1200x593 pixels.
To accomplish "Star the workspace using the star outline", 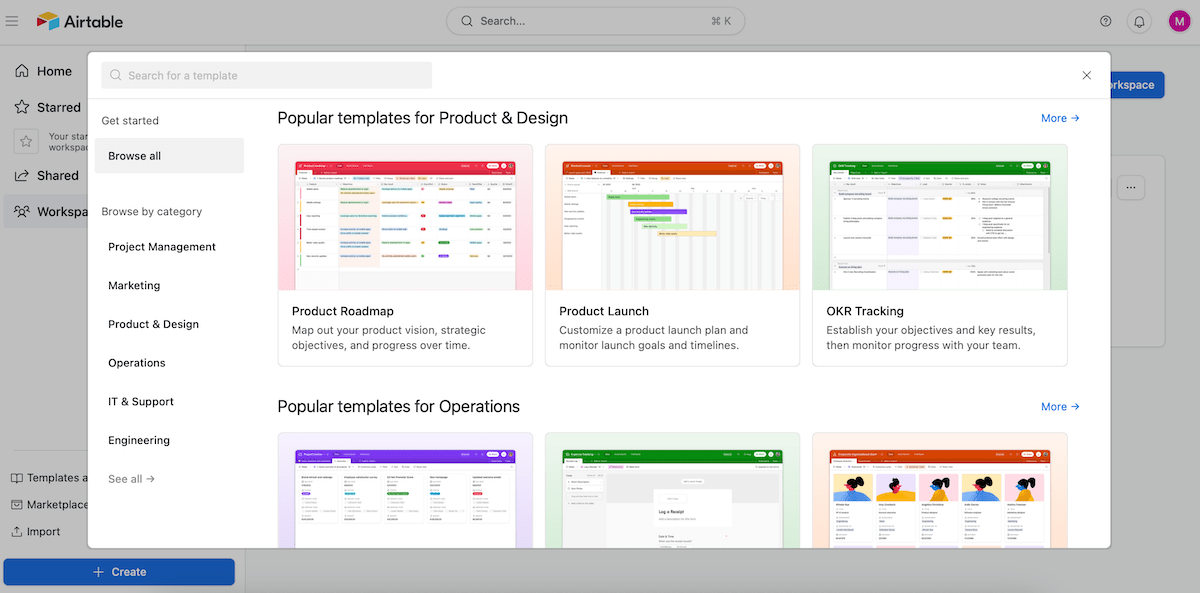I will coord(26,141).
